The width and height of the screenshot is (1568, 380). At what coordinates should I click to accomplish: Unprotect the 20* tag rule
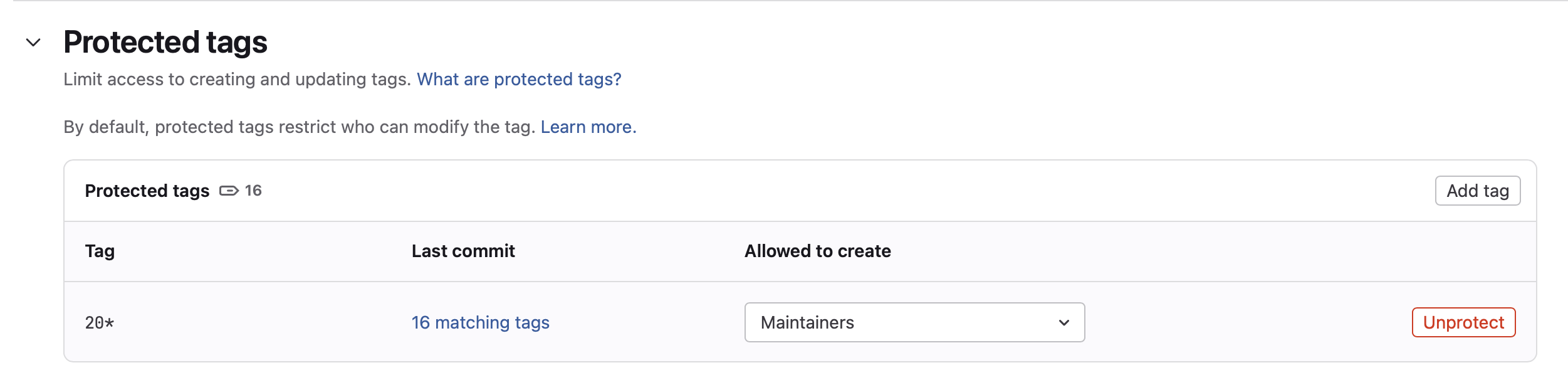tap(1463, 322)
